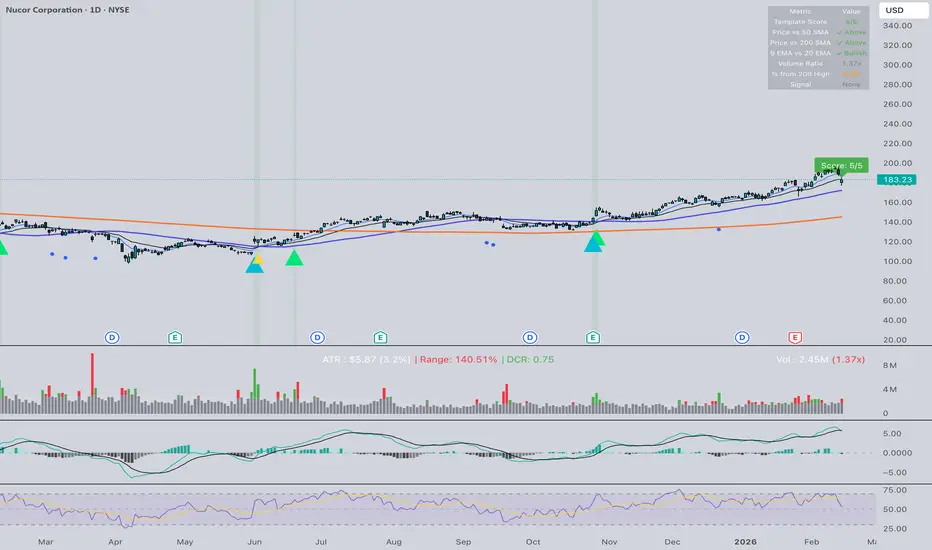932x550 pixels.
Task: Click the earnings E marker in late April
Action: [175, 338]
